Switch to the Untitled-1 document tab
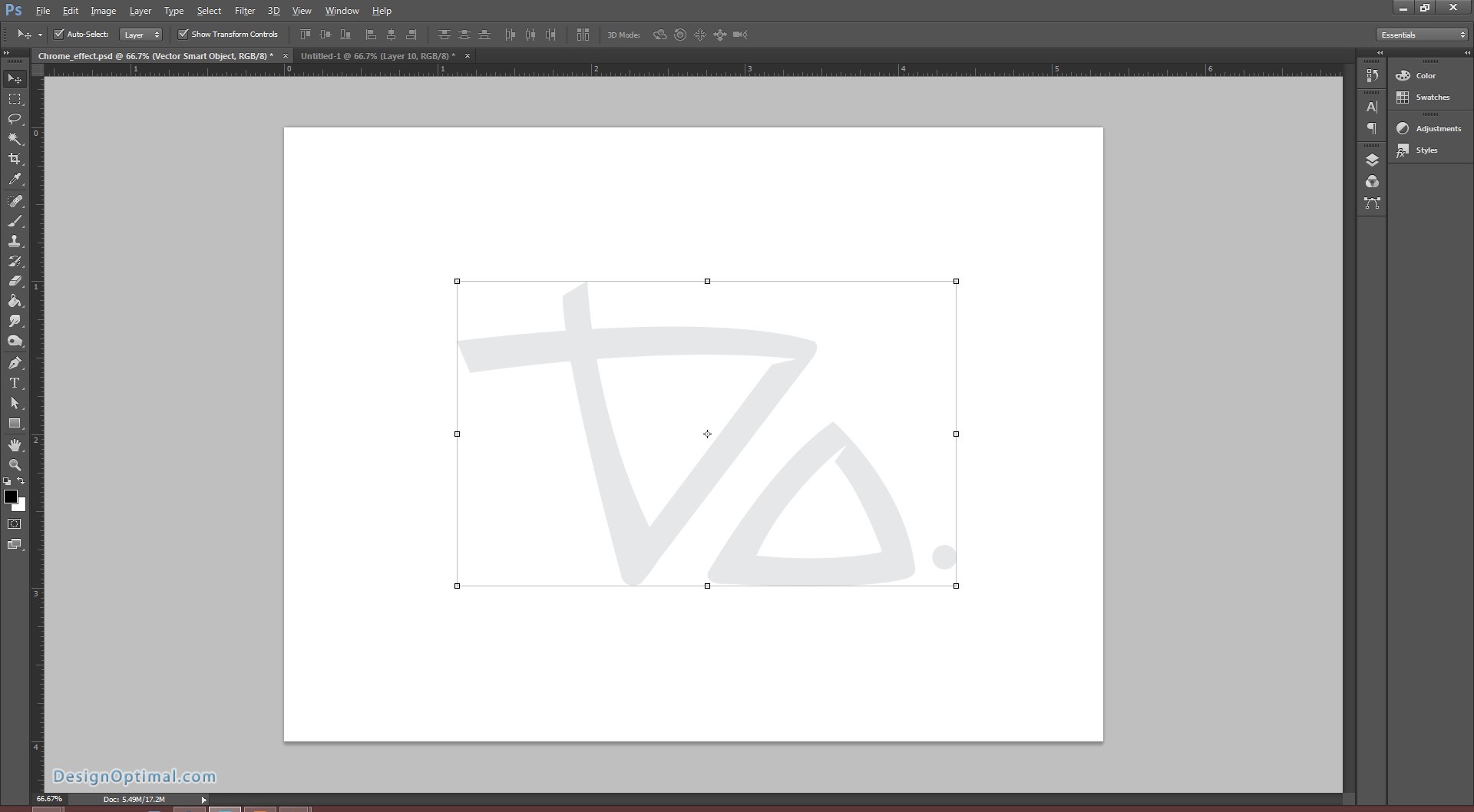The width and height of the screenshot is (1474, 812). 378,56
